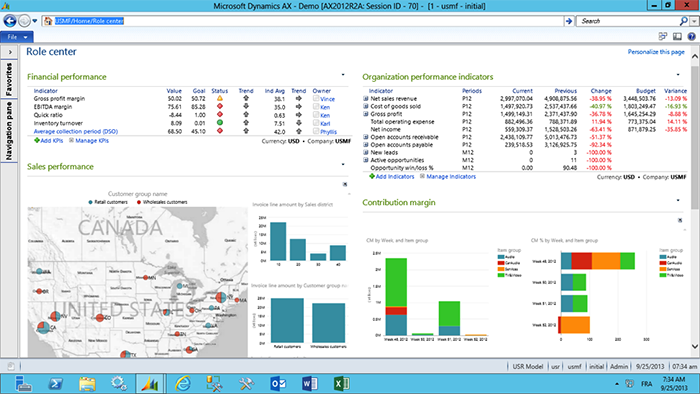This screenshot has height=394, width=700.
Task: Click the page scrollbar down arrow
Action: [695, 346]
